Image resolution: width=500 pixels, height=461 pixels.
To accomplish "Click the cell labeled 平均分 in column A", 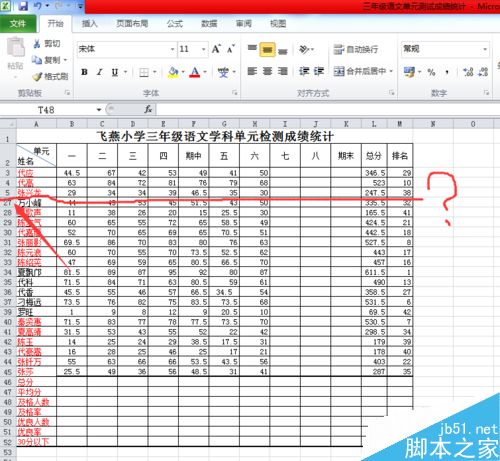I will pos(36,392).
